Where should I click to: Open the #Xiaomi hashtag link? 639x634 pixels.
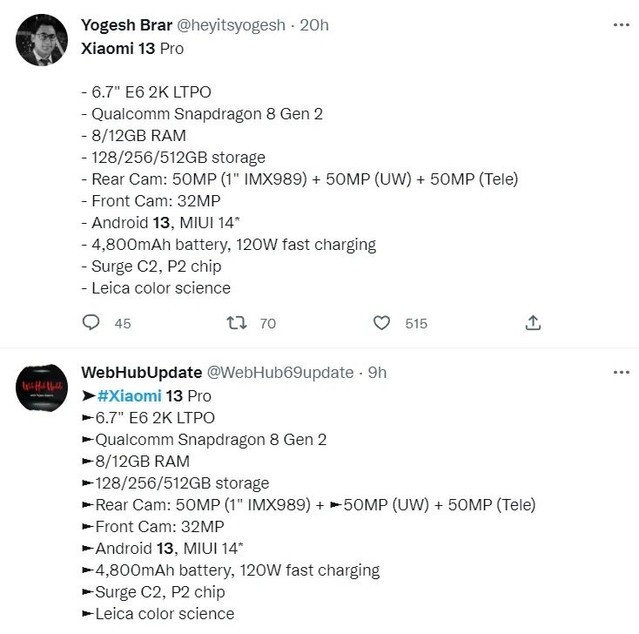click(128, 395)
